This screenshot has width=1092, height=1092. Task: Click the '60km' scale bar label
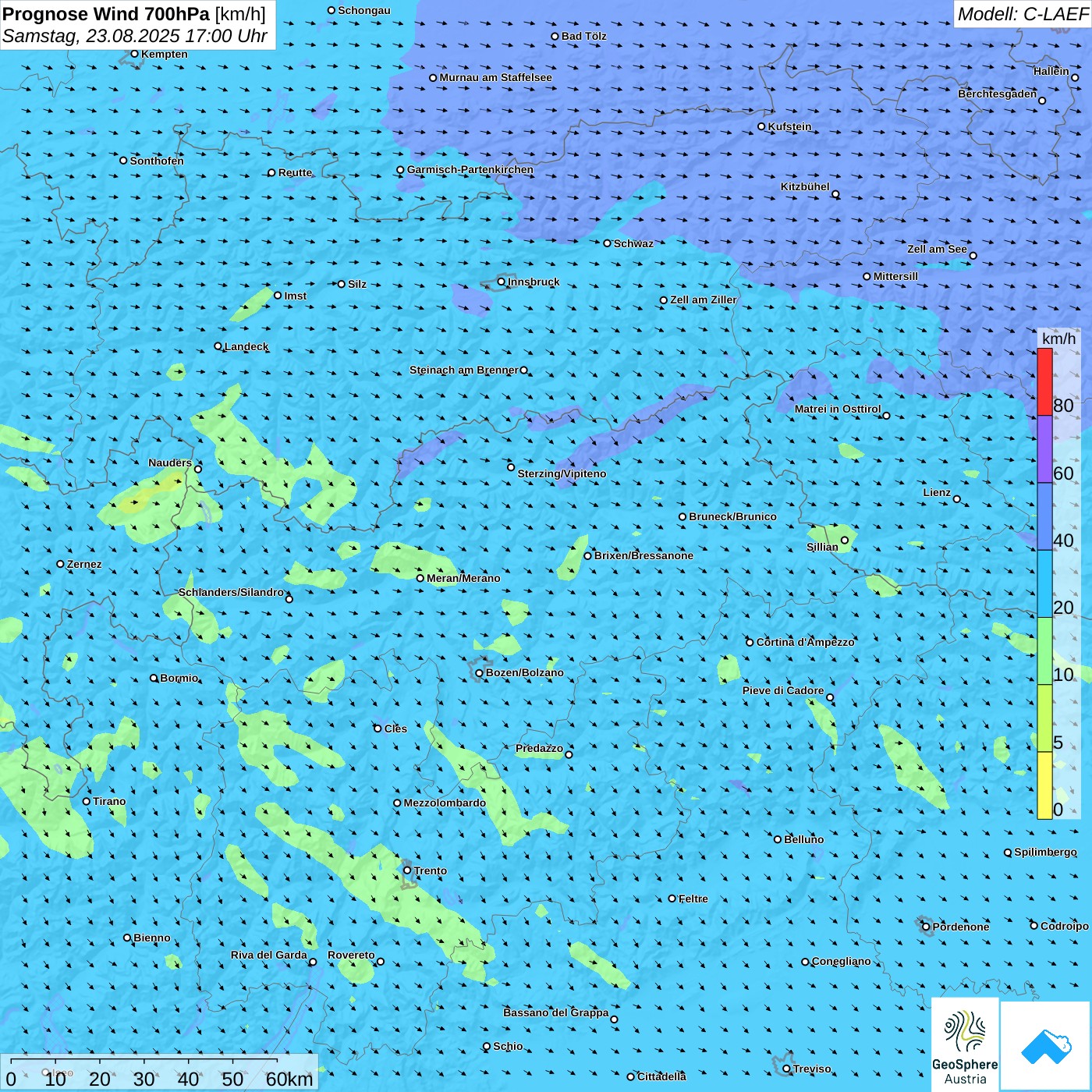tap(289, 1079)
